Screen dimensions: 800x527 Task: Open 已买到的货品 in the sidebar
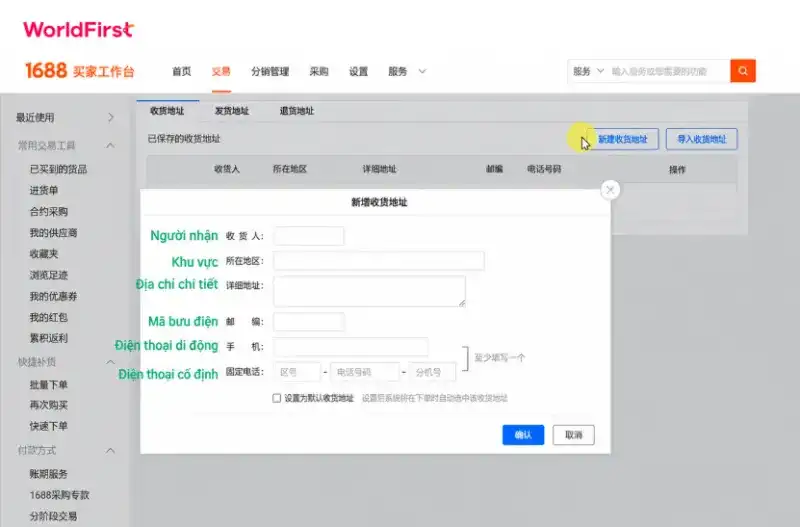pos(58,169)
